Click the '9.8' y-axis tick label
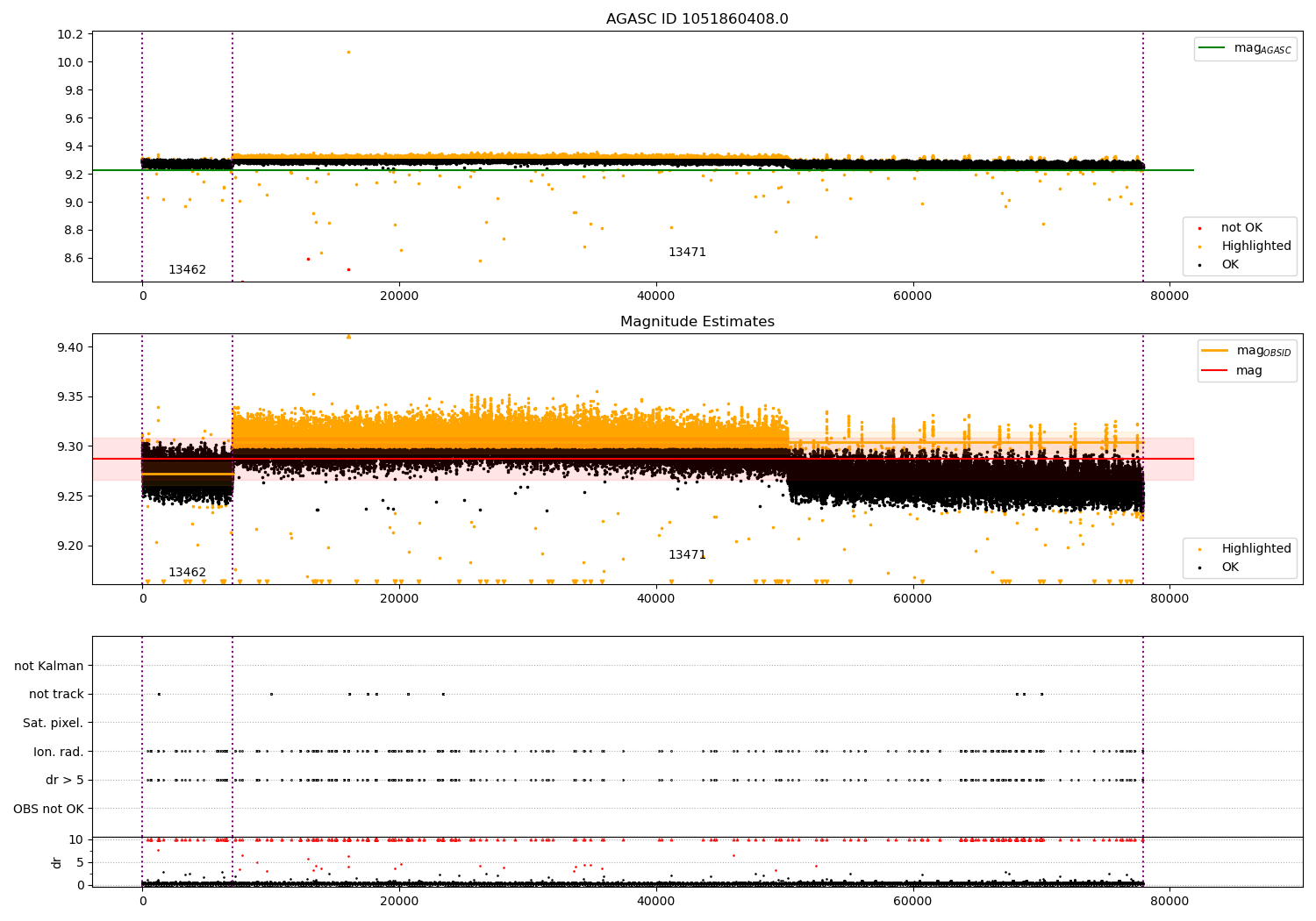Viewport: 1316px width, 921px height. (74, 91)
